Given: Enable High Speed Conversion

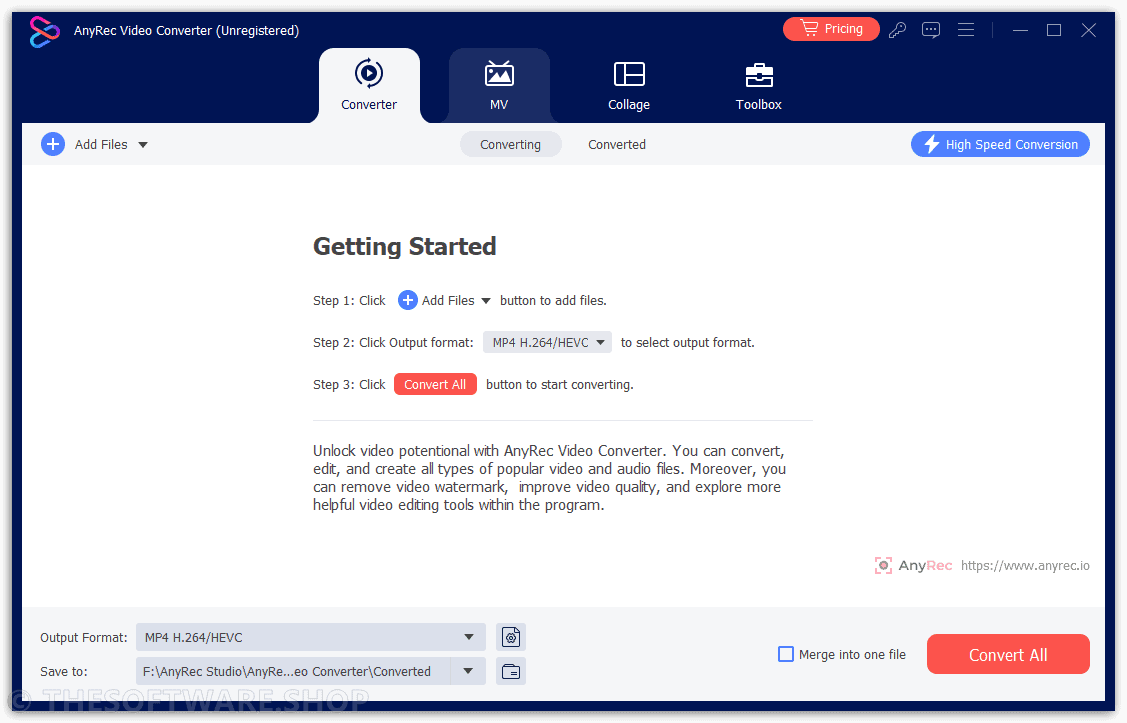Looking at the screenshot, I should 1000,144.
